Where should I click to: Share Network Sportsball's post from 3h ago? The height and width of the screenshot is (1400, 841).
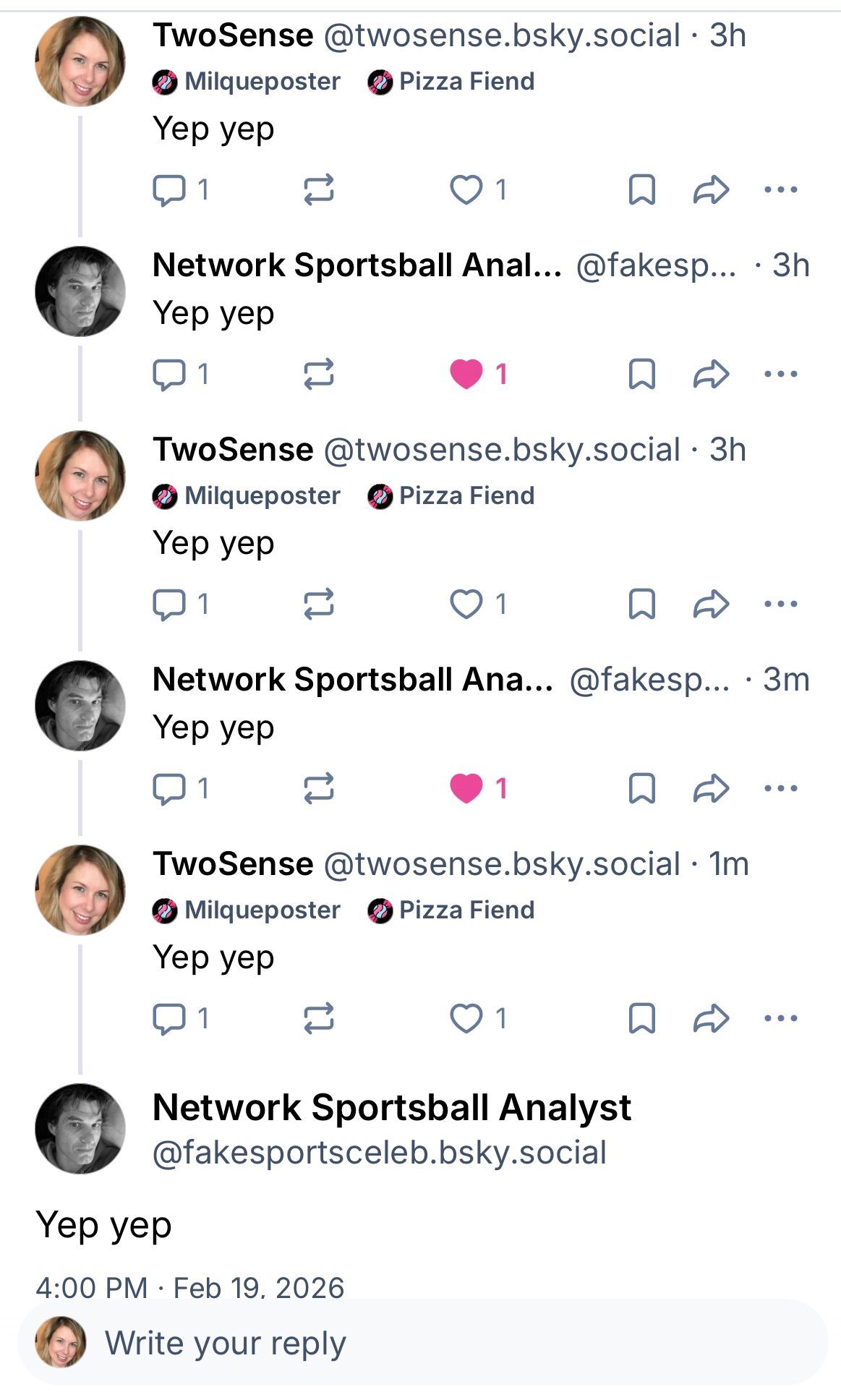pyautogui.click(x=711, y=374)
